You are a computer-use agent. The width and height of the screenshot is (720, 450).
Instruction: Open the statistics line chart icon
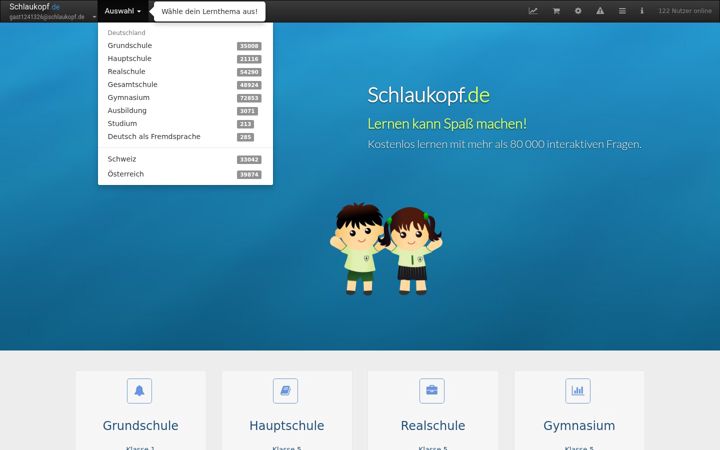coord(533,11)
